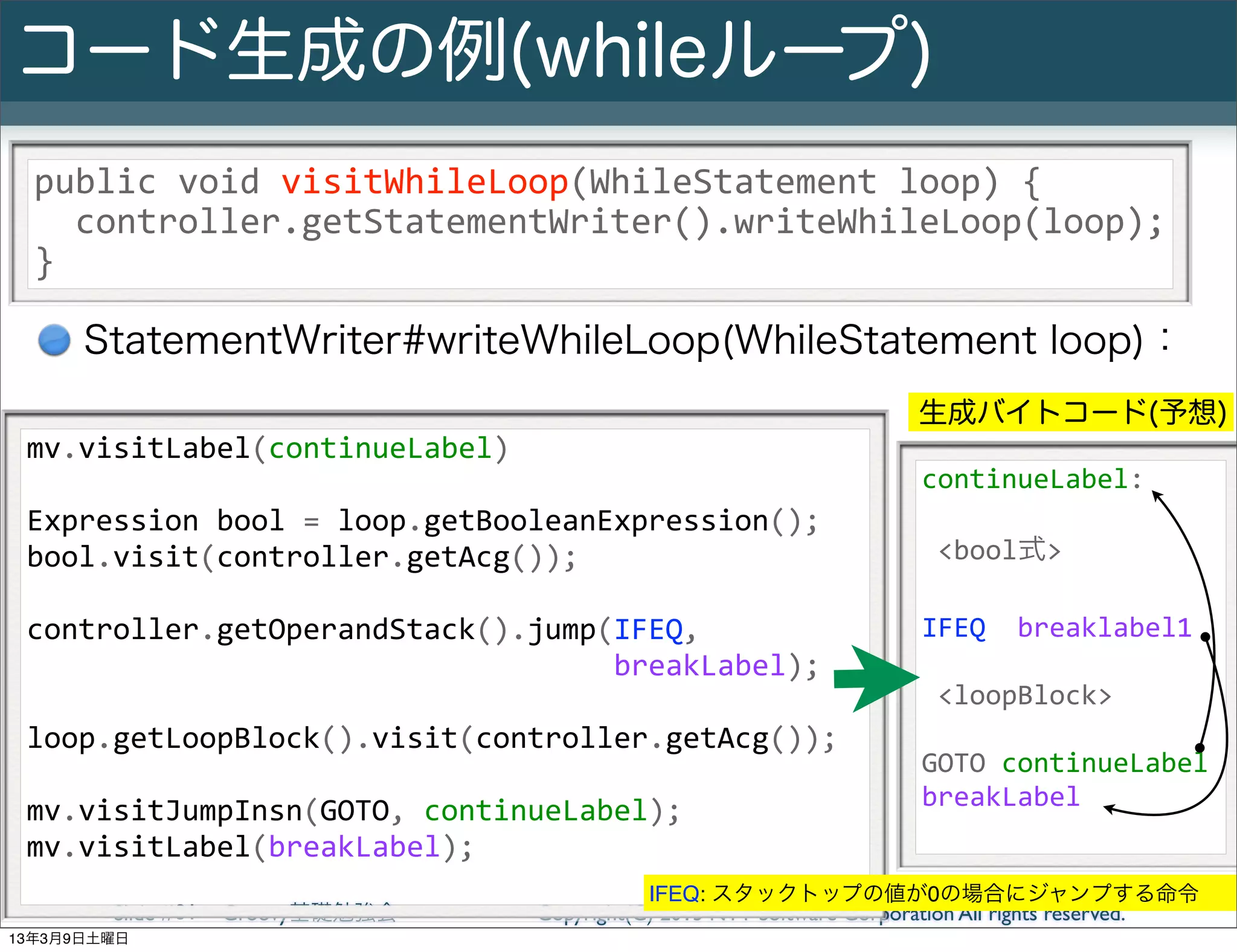
Task: Click the yellow IFEQ explanation note
Action: coord(940,893)
